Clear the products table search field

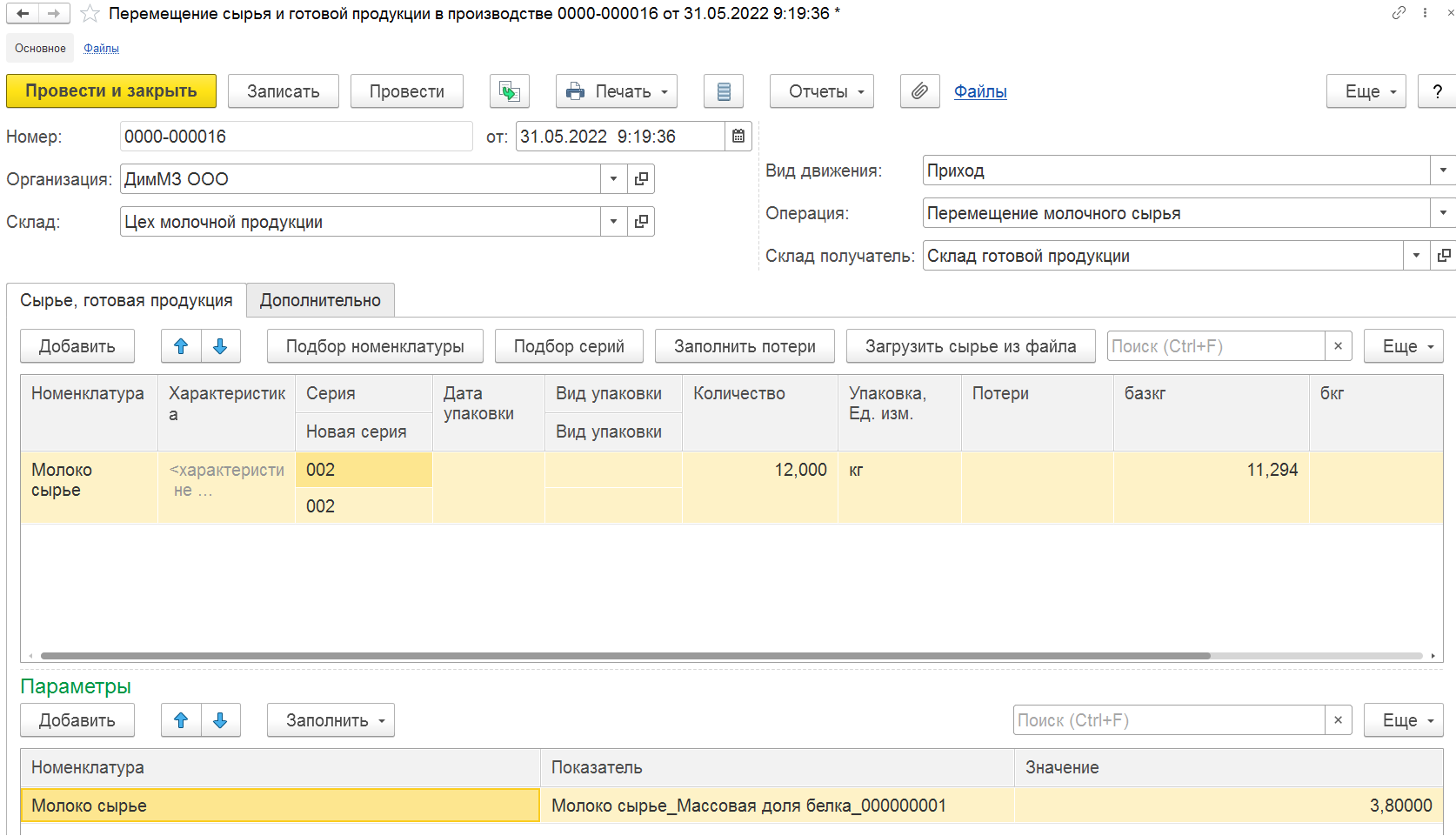click(1339, 346)
